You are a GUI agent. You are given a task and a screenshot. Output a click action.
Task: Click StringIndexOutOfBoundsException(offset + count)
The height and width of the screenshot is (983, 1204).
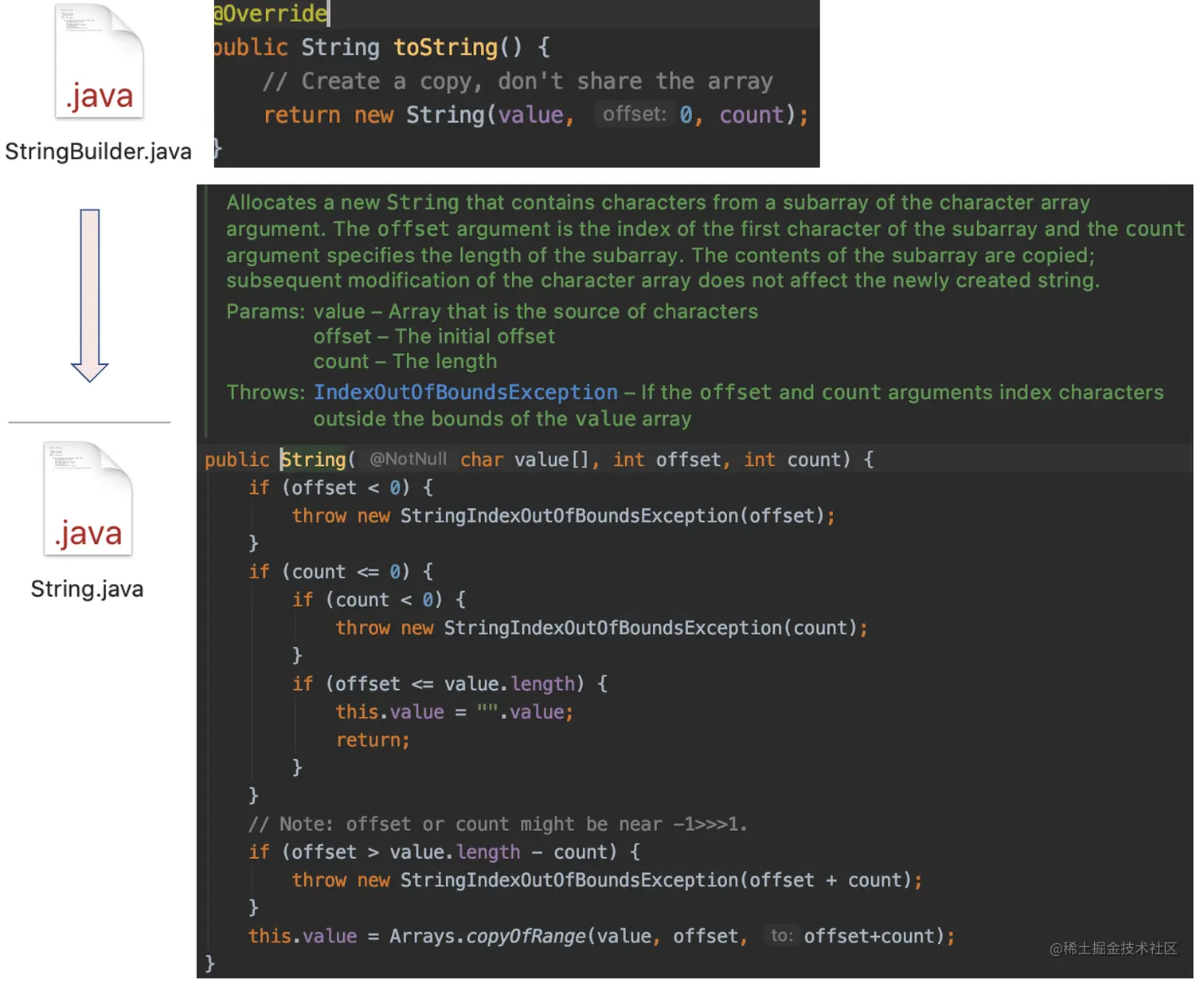pos(655,880)
